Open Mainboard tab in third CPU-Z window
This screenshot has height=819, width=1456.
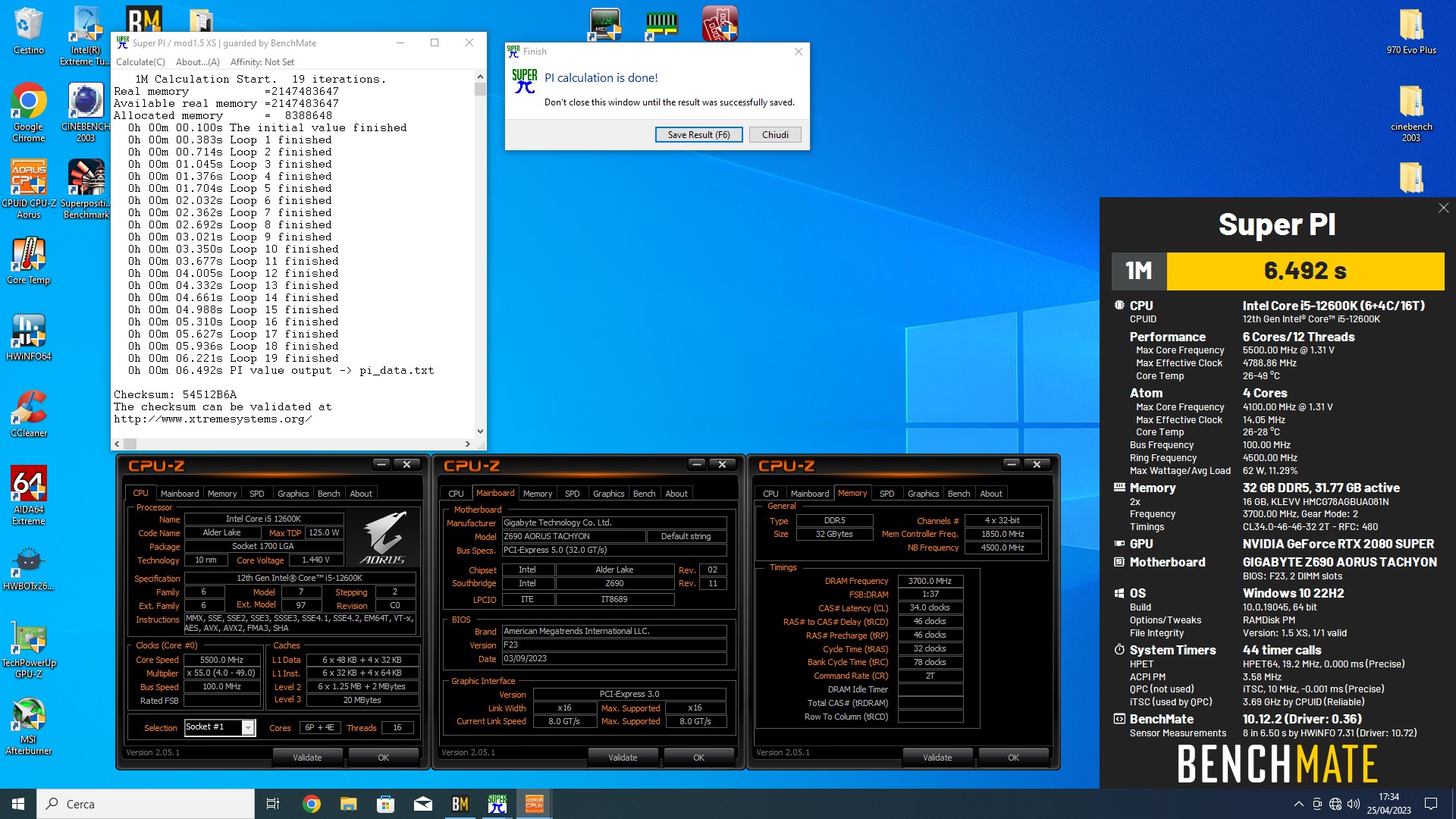click(810, 494)
